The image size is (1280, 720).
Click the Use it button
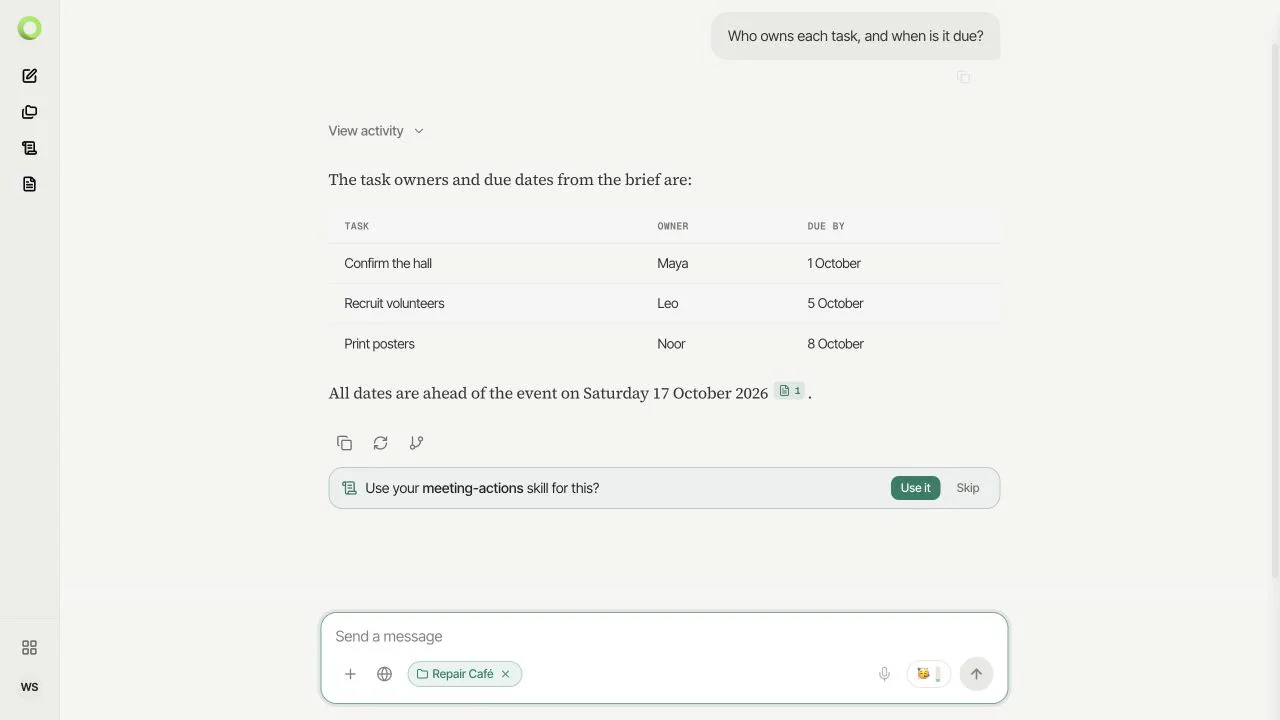coord(915,488)
